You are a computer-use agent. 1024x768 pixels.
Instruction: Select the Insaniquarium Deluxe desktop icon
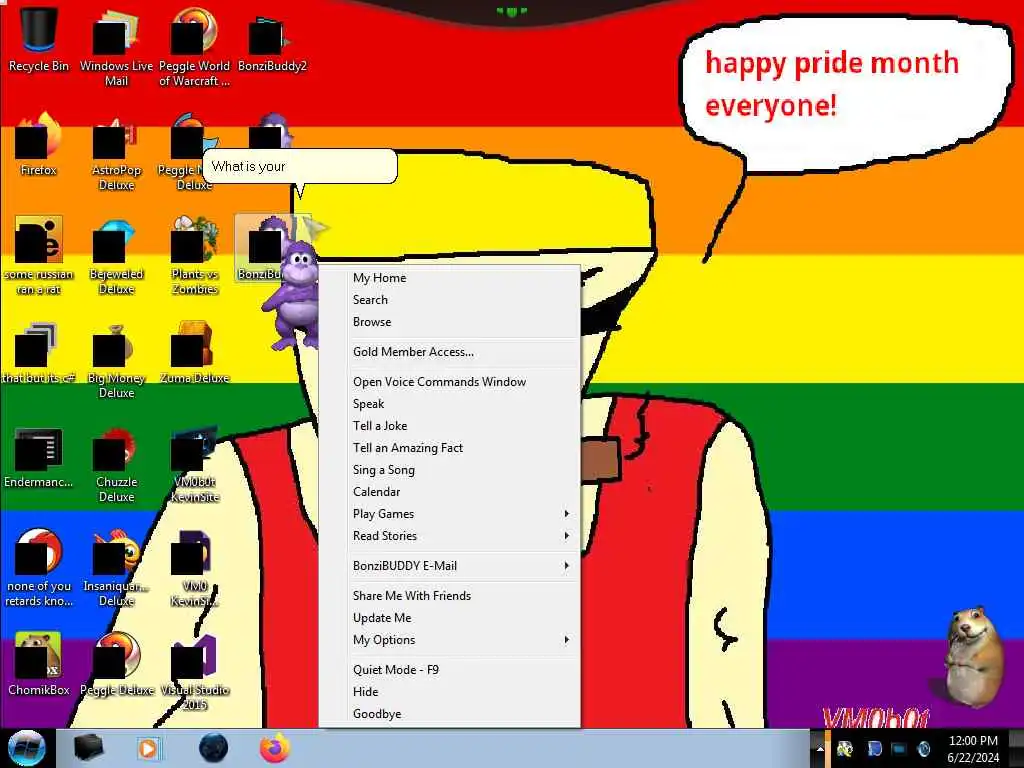point(116,568)
